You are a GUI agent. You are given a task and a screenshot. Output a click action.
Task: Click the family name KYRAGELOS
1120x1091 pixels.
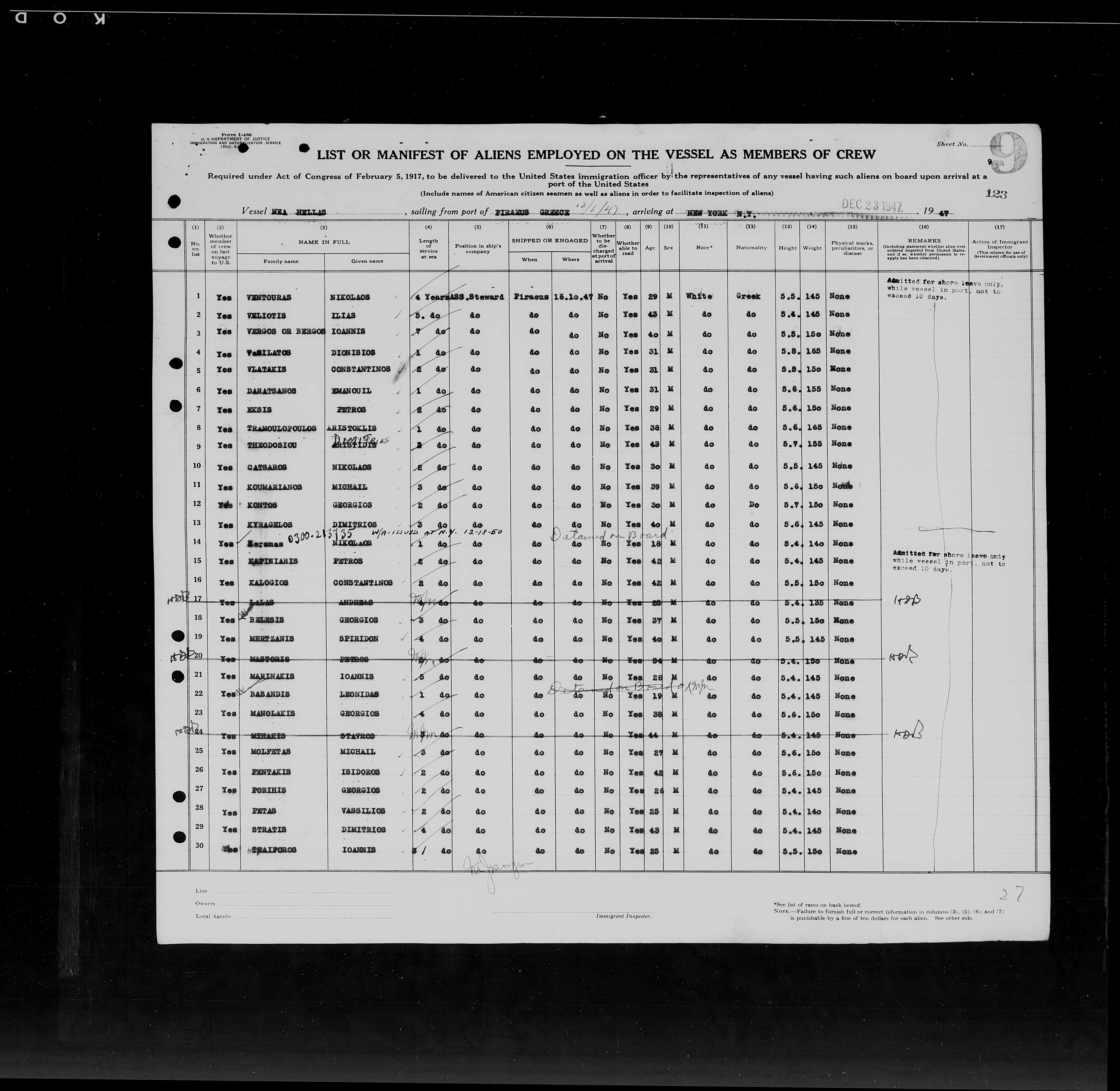click(x=270, y=525)
